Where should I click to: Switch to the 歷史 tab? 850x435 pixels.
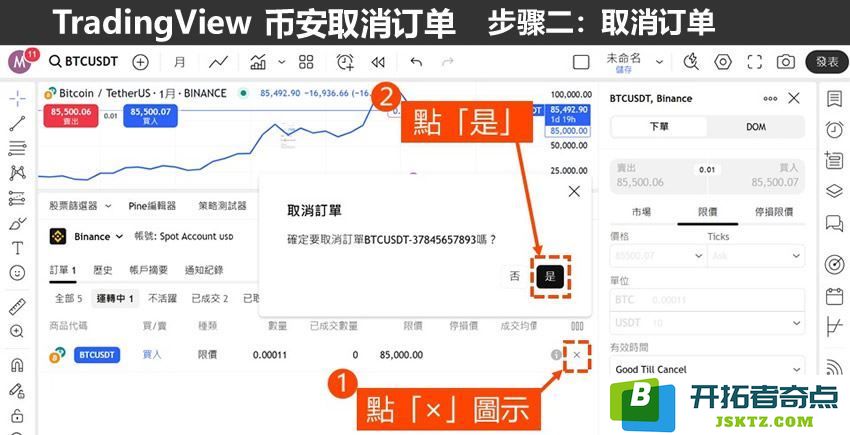point(102,270)
